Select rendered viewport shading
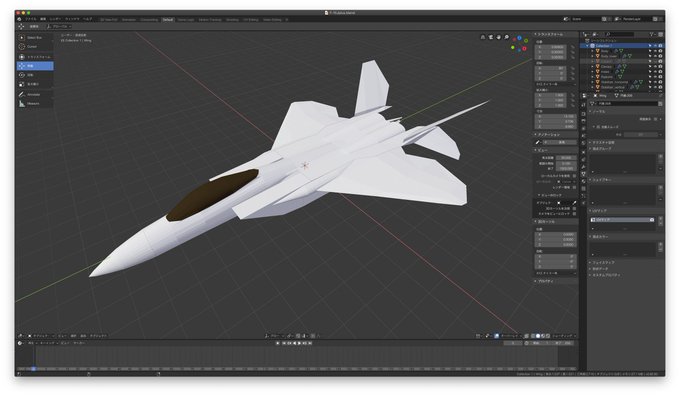Viewport: 680px width, 396px height. [548, 336]
